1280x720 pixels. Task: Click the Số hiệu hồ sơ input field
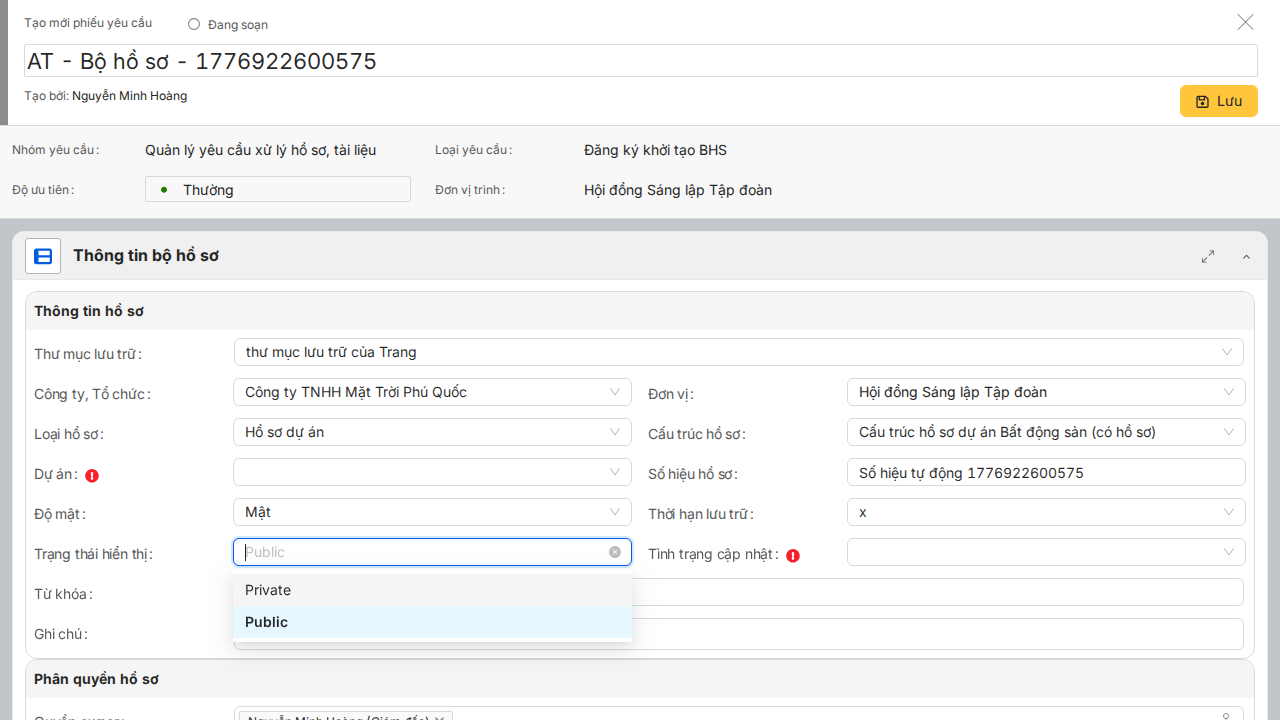point(1045,472)
